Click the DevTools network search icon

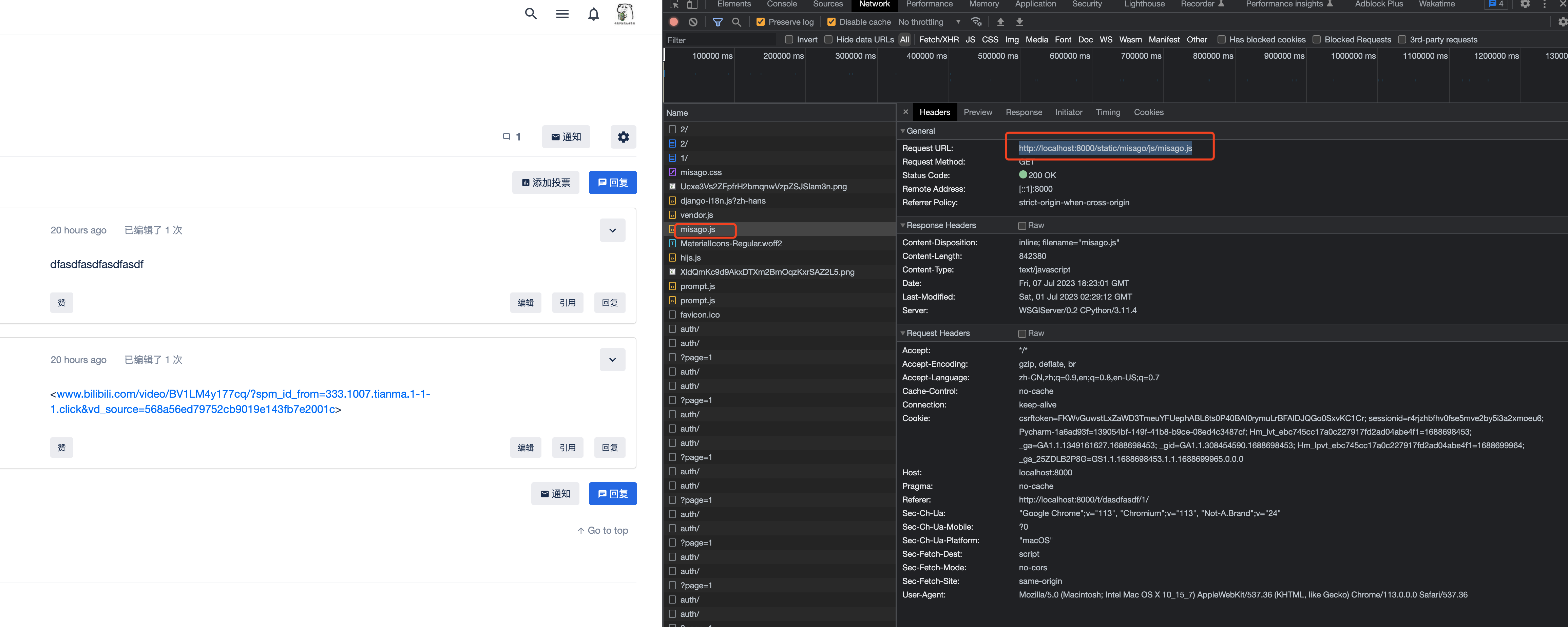737,22
